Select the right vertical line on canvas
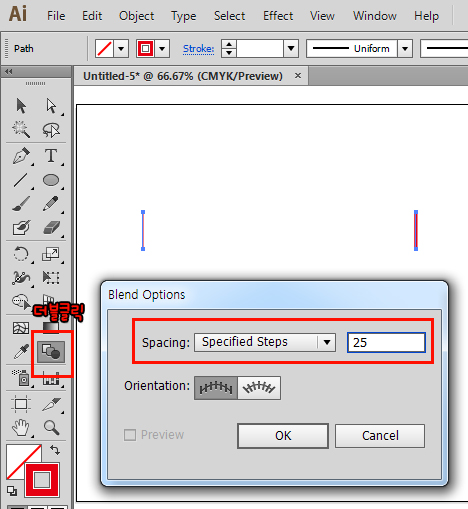The width and height of the screenshot is (468, 509). click(x=416, y=230)
